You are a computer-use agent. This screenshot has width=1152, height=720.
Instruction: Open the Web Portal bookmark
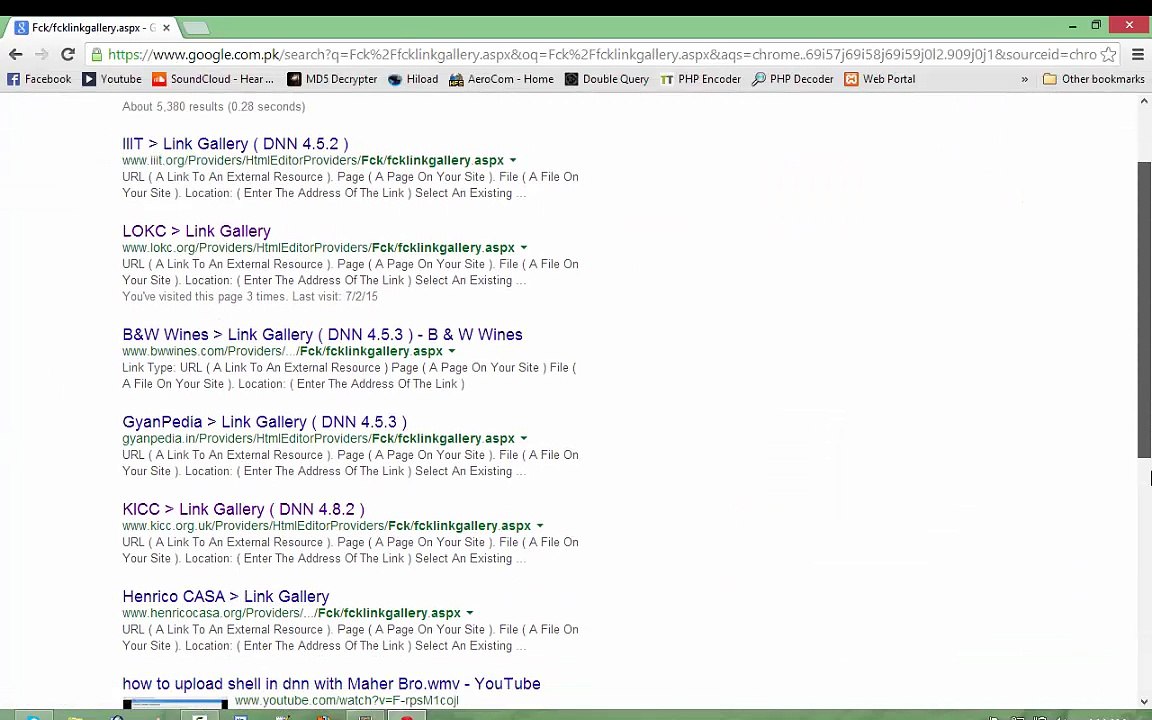879,79
